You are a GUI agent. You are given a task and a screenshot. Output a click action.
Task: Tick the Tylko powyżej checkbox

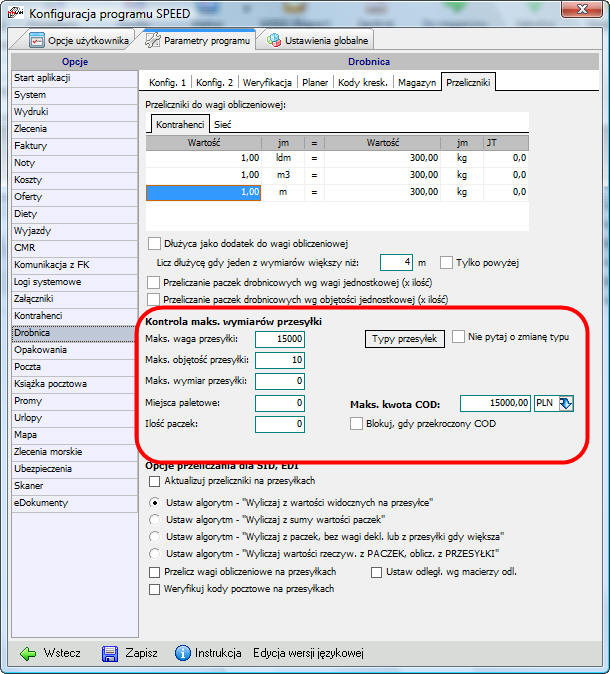pyautogui.click(x=446, y=263)
